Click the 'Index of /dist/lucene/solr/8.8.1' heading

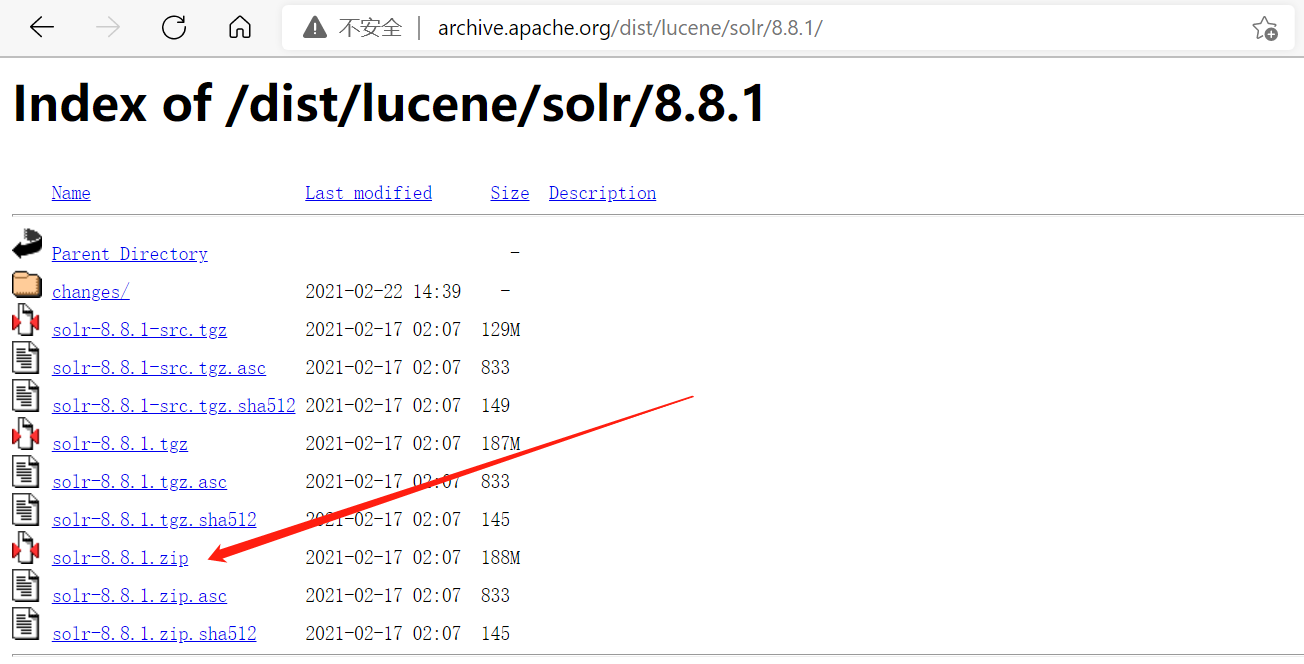[389, 103]
